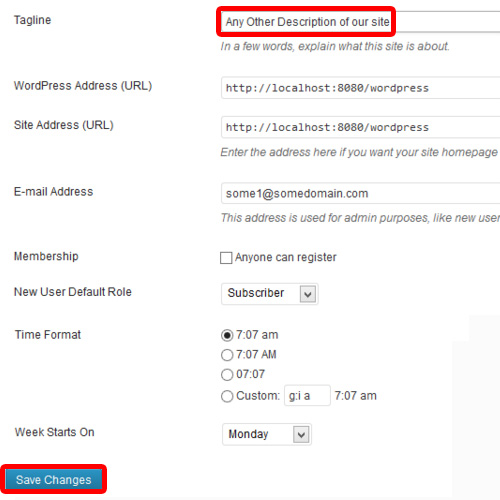Click the Site Address URL input
This screenshot has width=500, height=500.
tap(360, 127)
